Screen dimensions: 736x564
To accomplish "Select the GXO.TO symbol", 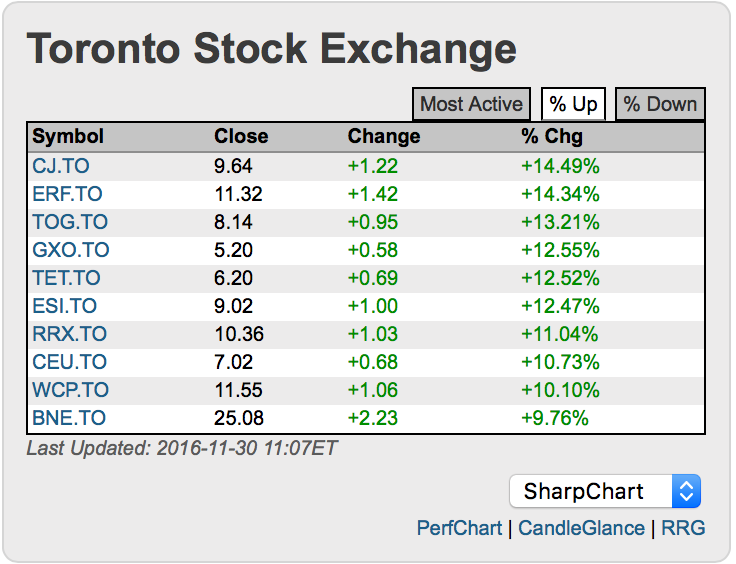I will [x=71, y=250].
